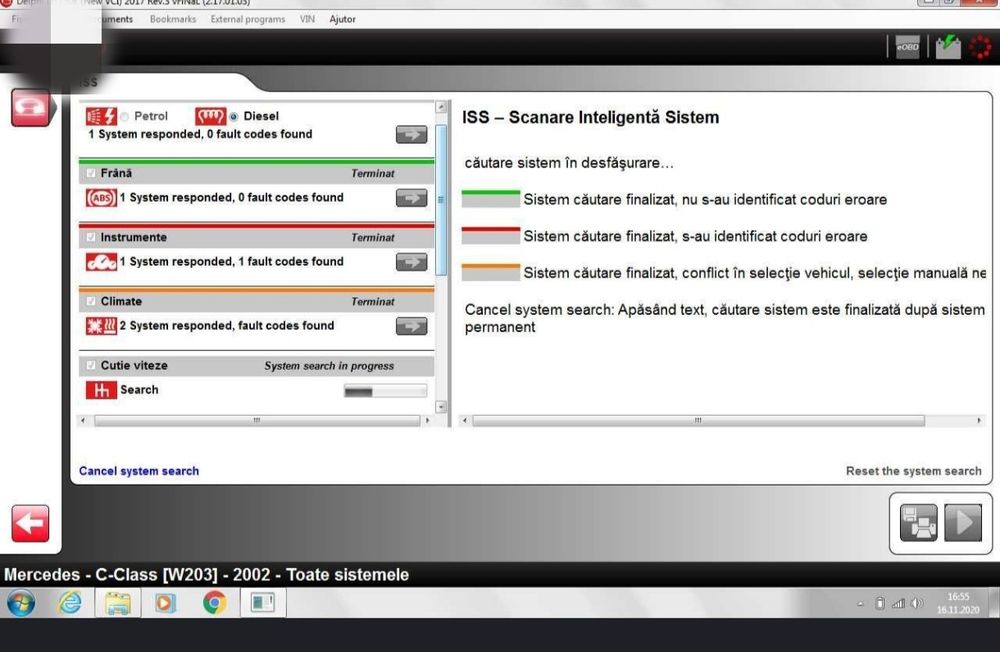1000x652 pixels.
Task: Click the red legend color swatch
Action: tap(490, 235)
